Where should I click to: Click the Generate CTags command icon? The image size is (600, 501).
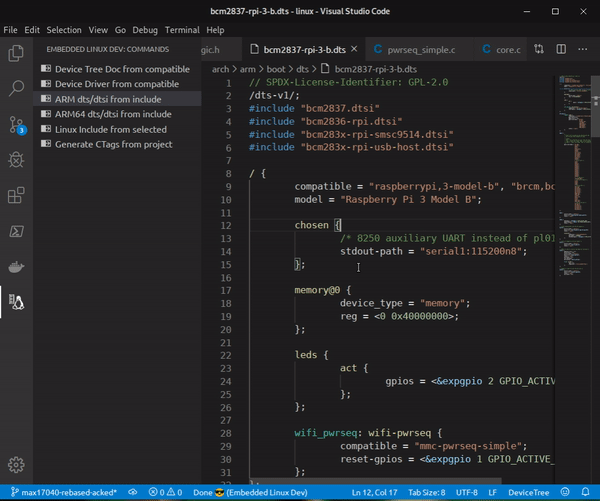46,144
